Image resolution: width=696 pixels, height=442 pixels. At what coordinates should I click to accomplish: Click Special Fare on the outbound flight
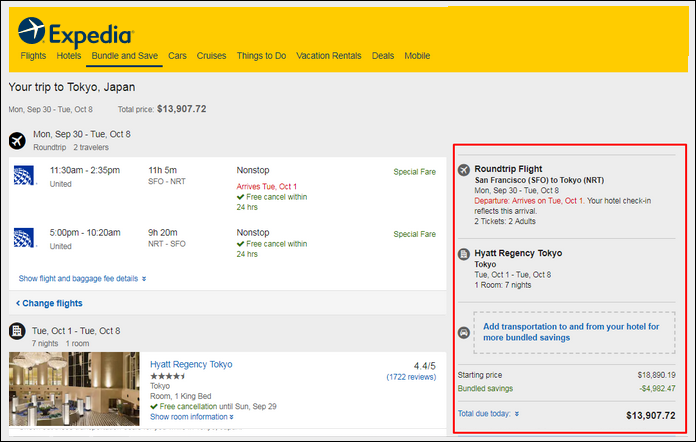coord(415,172)
